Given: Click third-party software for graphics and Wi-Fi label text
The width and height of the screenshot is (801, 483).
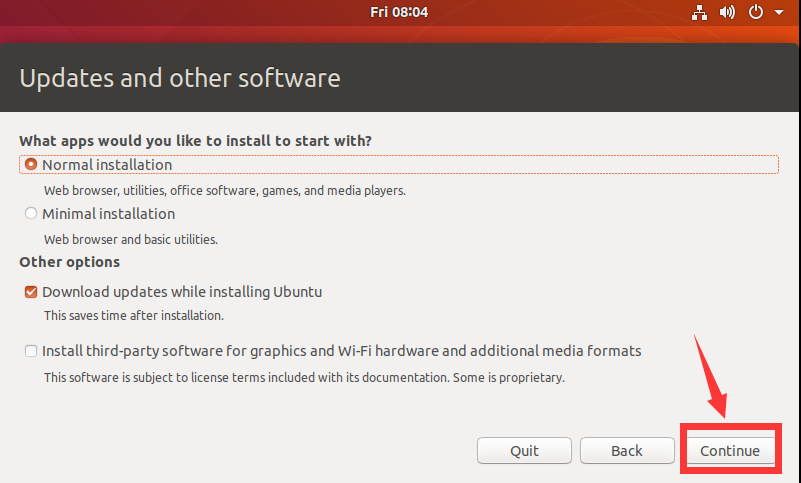Looking at the screenshot, I should [341, 351].
